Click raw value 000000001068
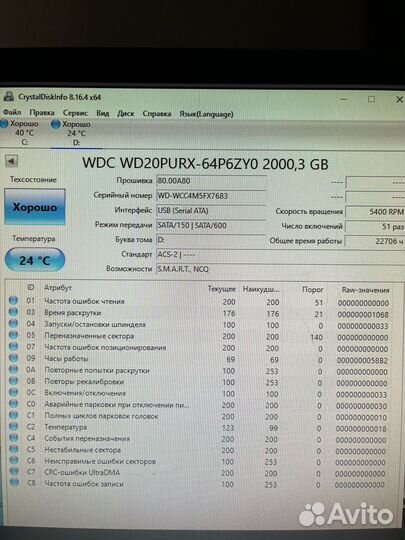This screenshot has height=540, width=405. (363, 314)
